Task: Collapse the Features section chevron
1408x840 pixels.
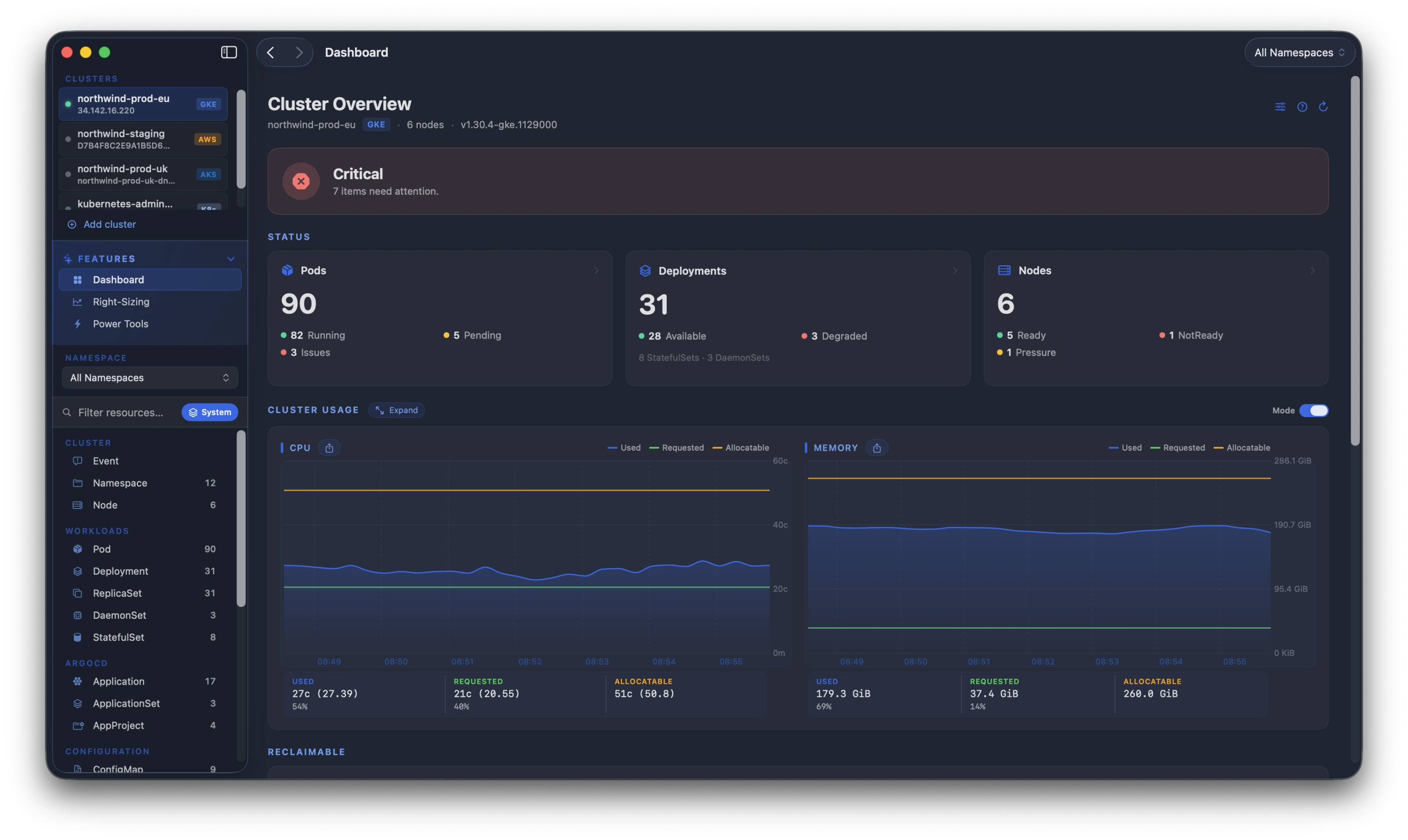Action: point(231,259)
